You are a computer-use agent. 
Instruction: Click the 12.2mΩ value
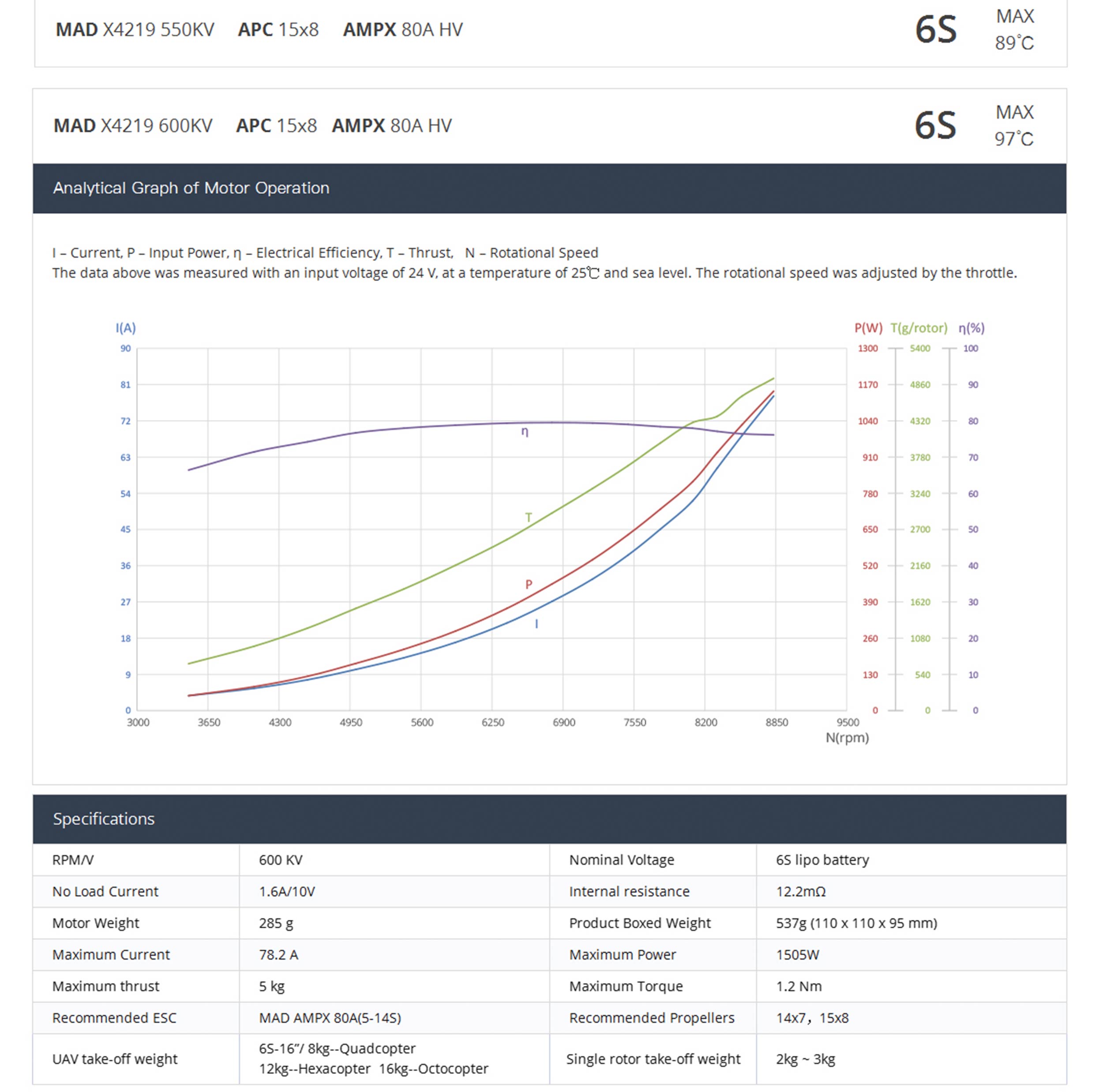800,891
